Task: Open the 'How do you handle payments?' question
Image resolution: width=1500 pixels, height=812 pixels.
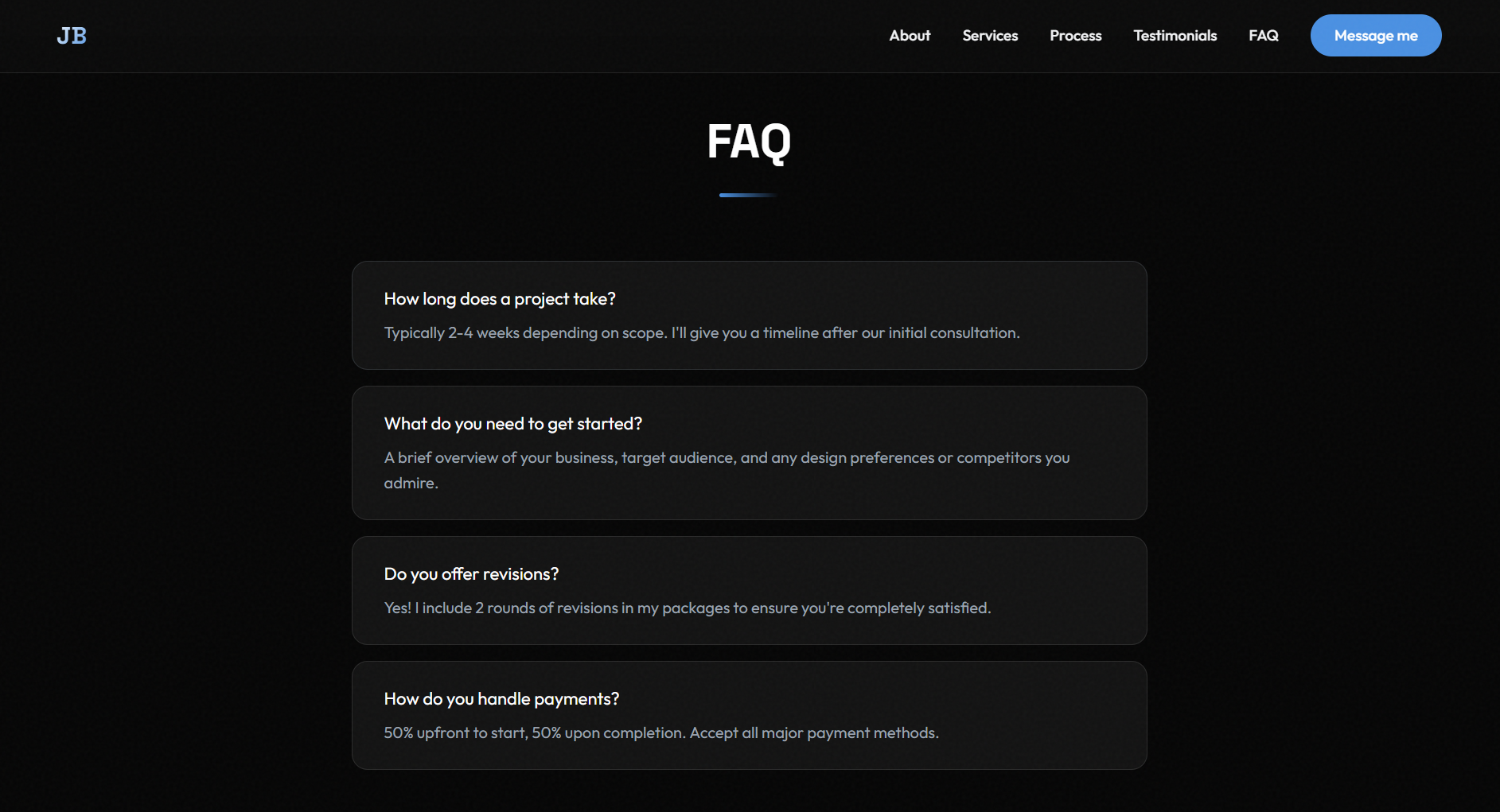Action: pyautogui.click(x=749, y=715)
